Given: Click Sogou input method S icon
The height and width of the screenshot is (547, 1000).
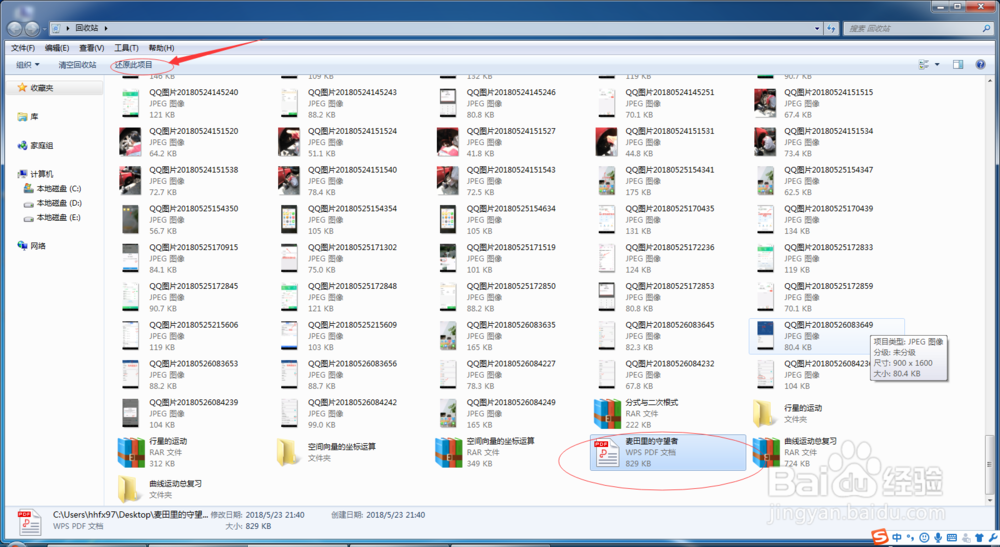Looking at the screenshot, I should 880,538.
